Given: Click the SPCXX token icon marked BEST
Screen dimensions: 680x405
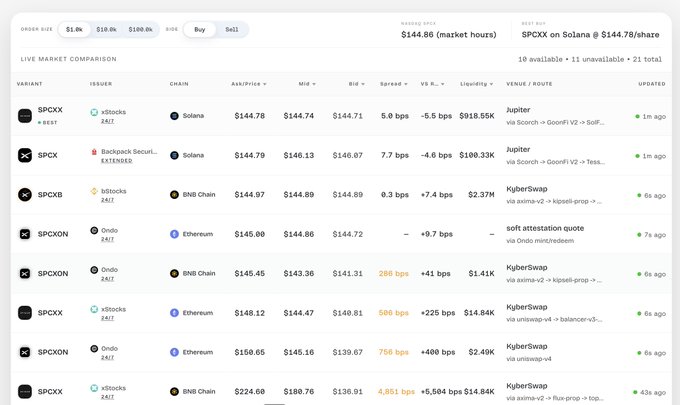Looking at the screenshot, I should (x=25, y=116).
